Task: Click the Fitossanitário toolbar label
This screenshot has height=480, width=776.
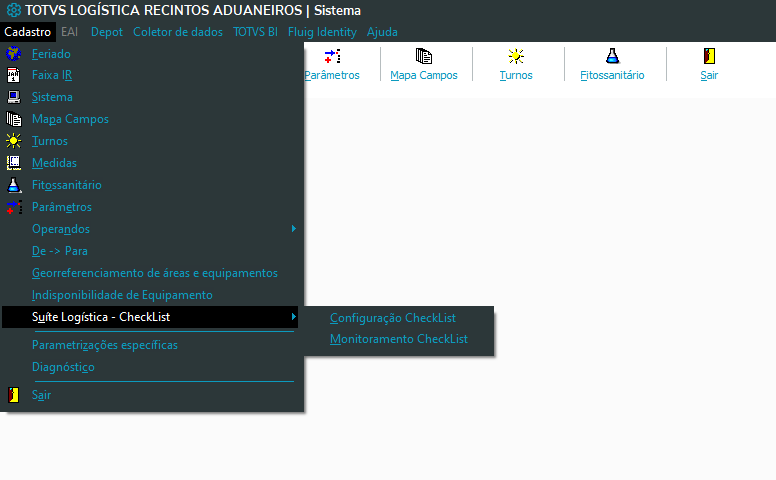Action: click(x=612, y=75)
